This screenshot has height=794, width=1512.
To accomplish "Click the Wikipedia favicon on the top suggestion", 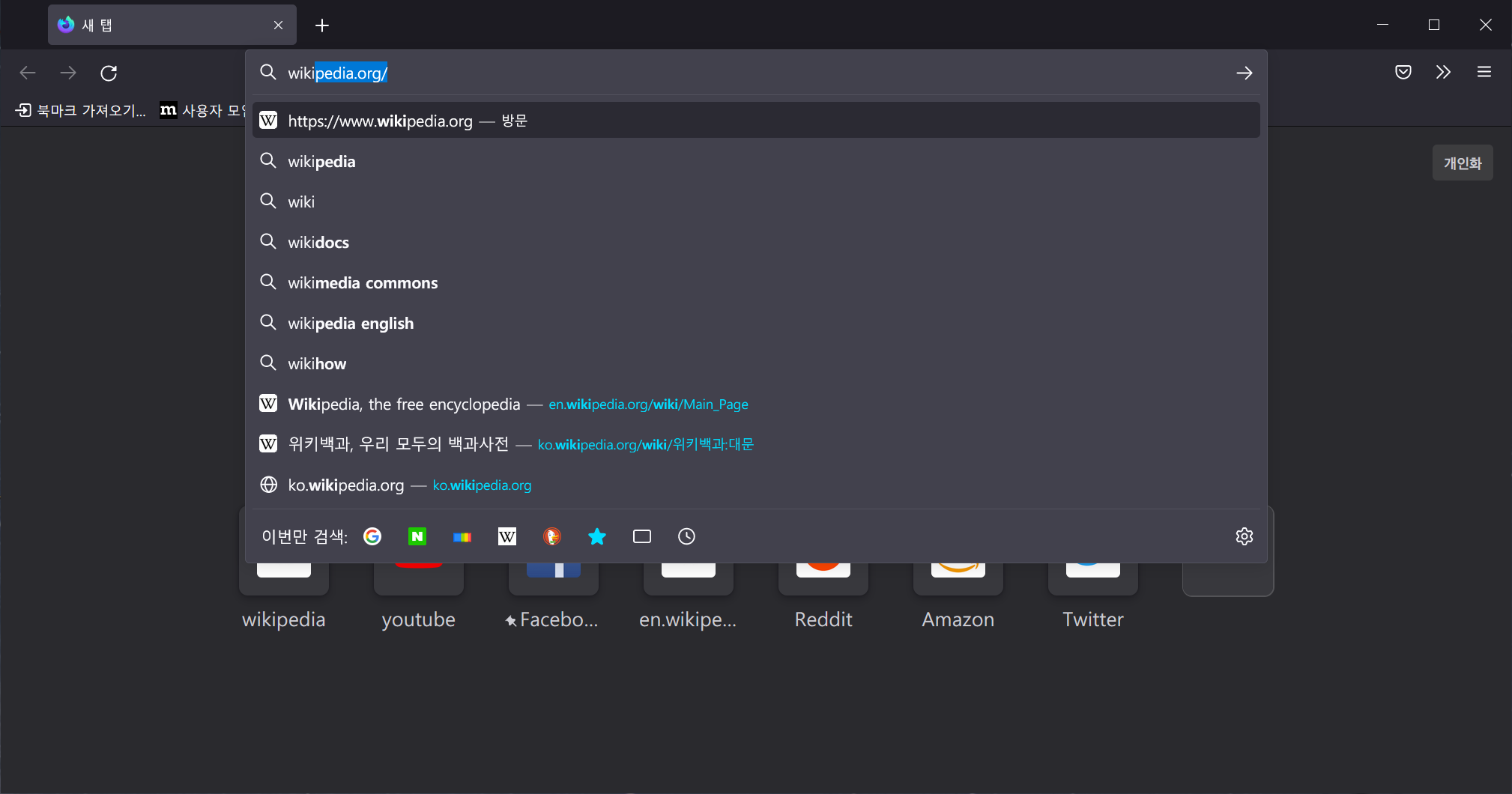I will (x=268, y=120).
